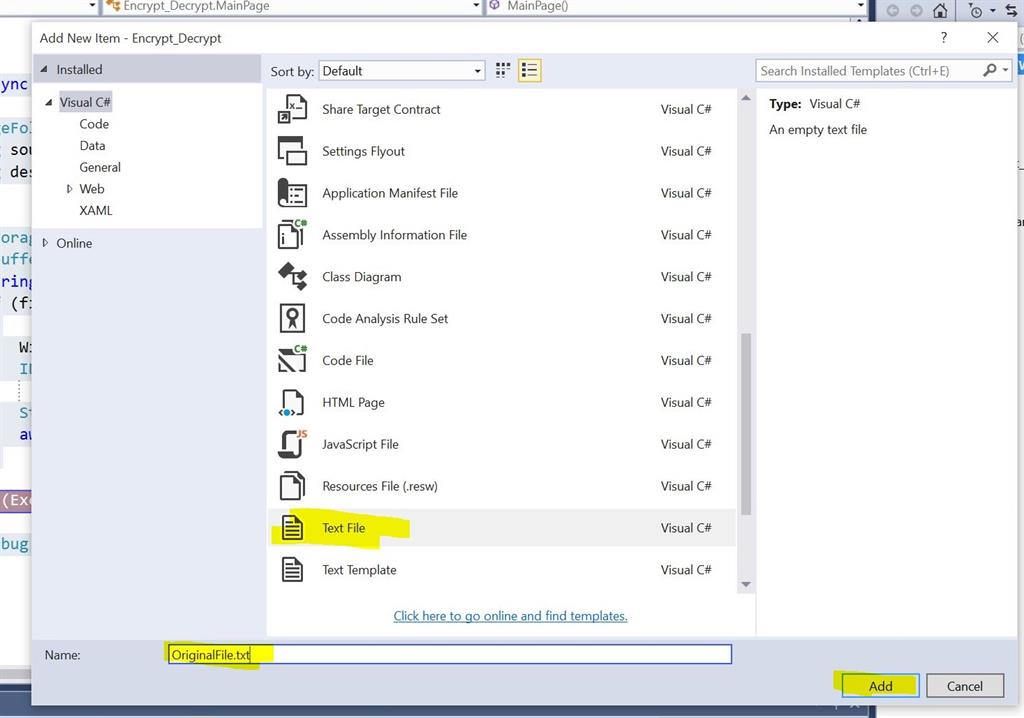Click the search magnifier icon
The height and width of the screenshot is (718, 1024).
pos(989,70)
